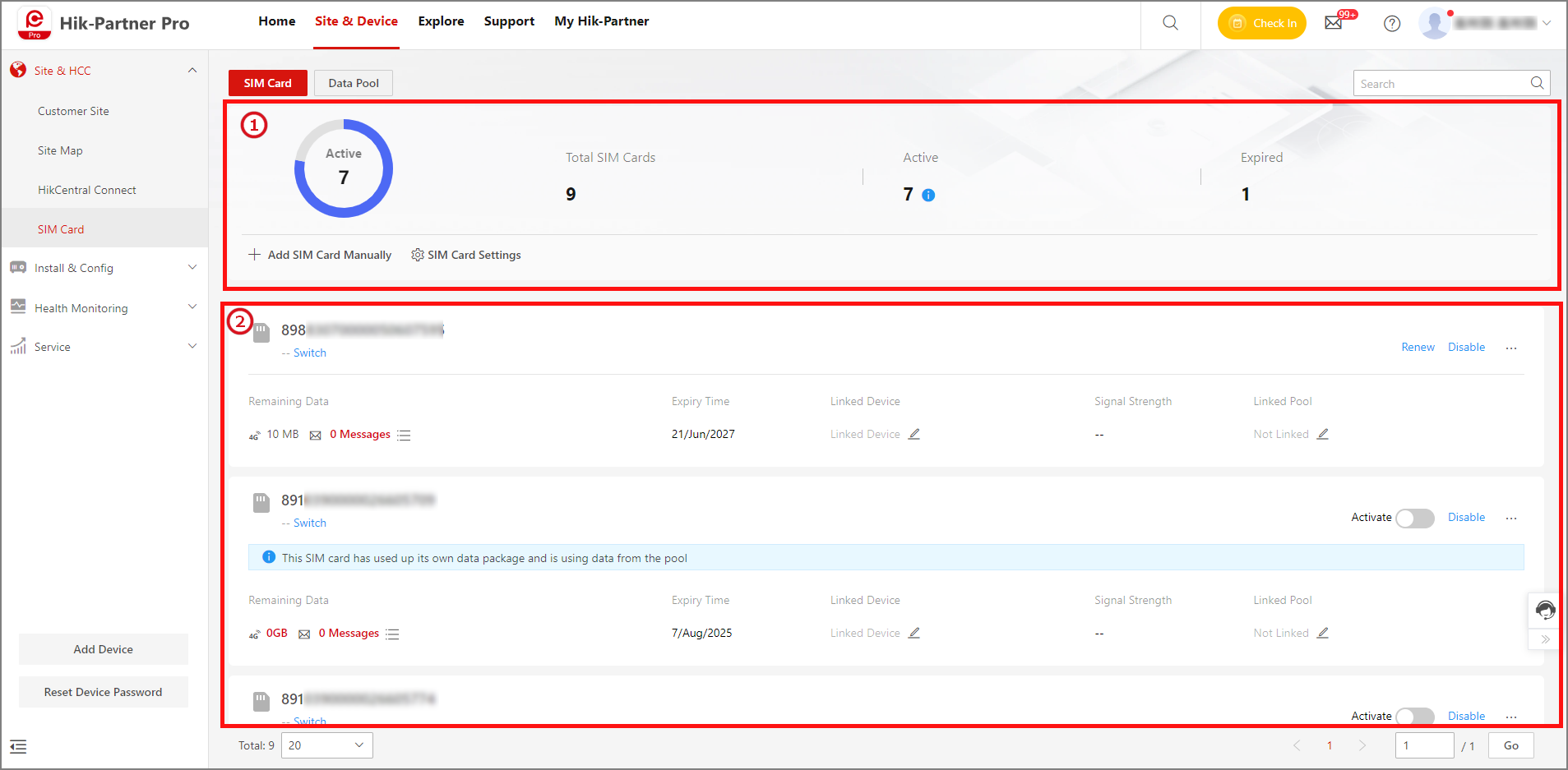Click page number 1 in pagination
The width and height of the screenshot is (1568, 770).
coord(1330,745)
